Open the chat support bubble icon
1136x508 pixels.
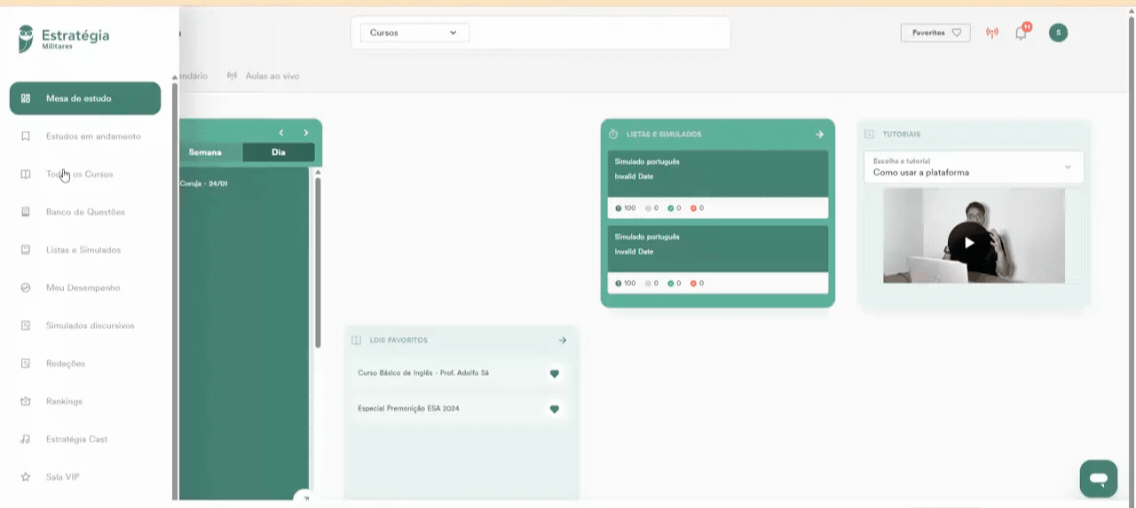pyautogui.click(x=1098, y=478)
